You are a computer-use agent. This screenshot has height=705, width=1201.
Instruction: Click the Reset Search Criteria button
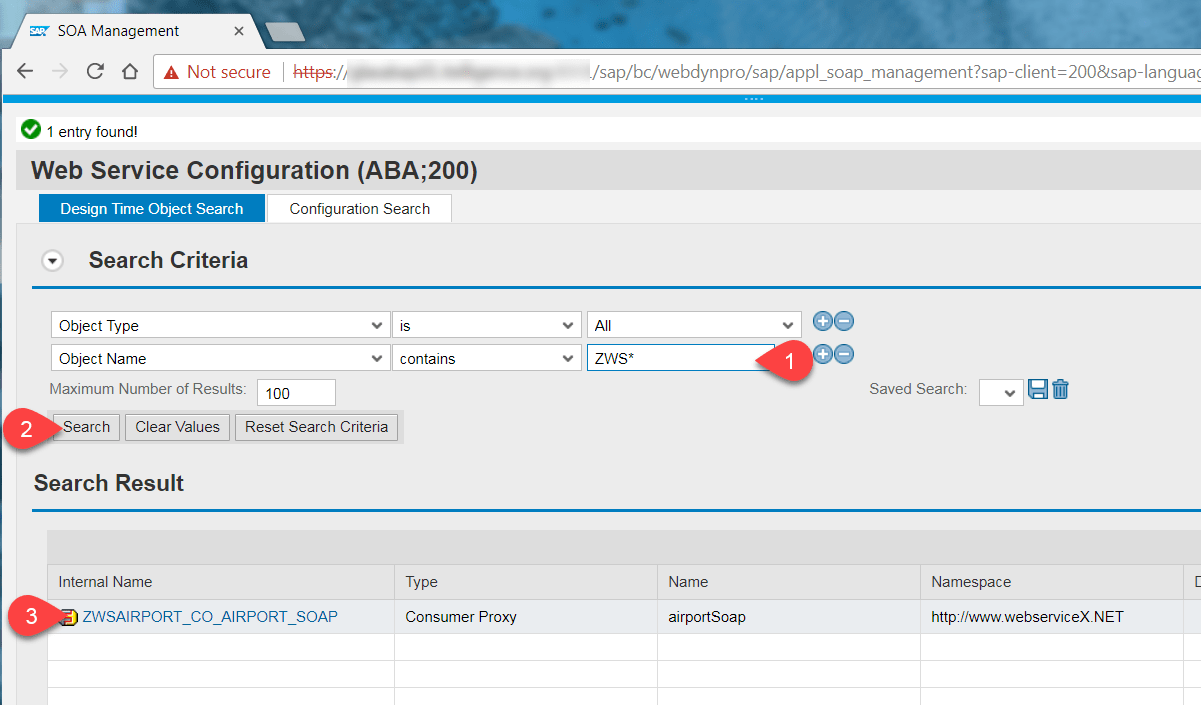316,426
